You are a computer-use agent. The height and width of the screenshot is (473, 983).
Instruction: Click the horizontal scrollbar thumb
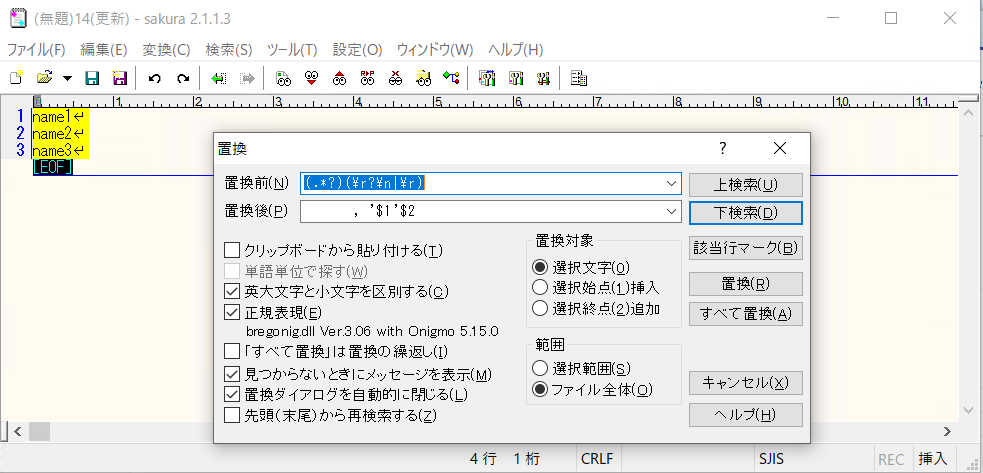pyautogui.click(x=39, y=432)
